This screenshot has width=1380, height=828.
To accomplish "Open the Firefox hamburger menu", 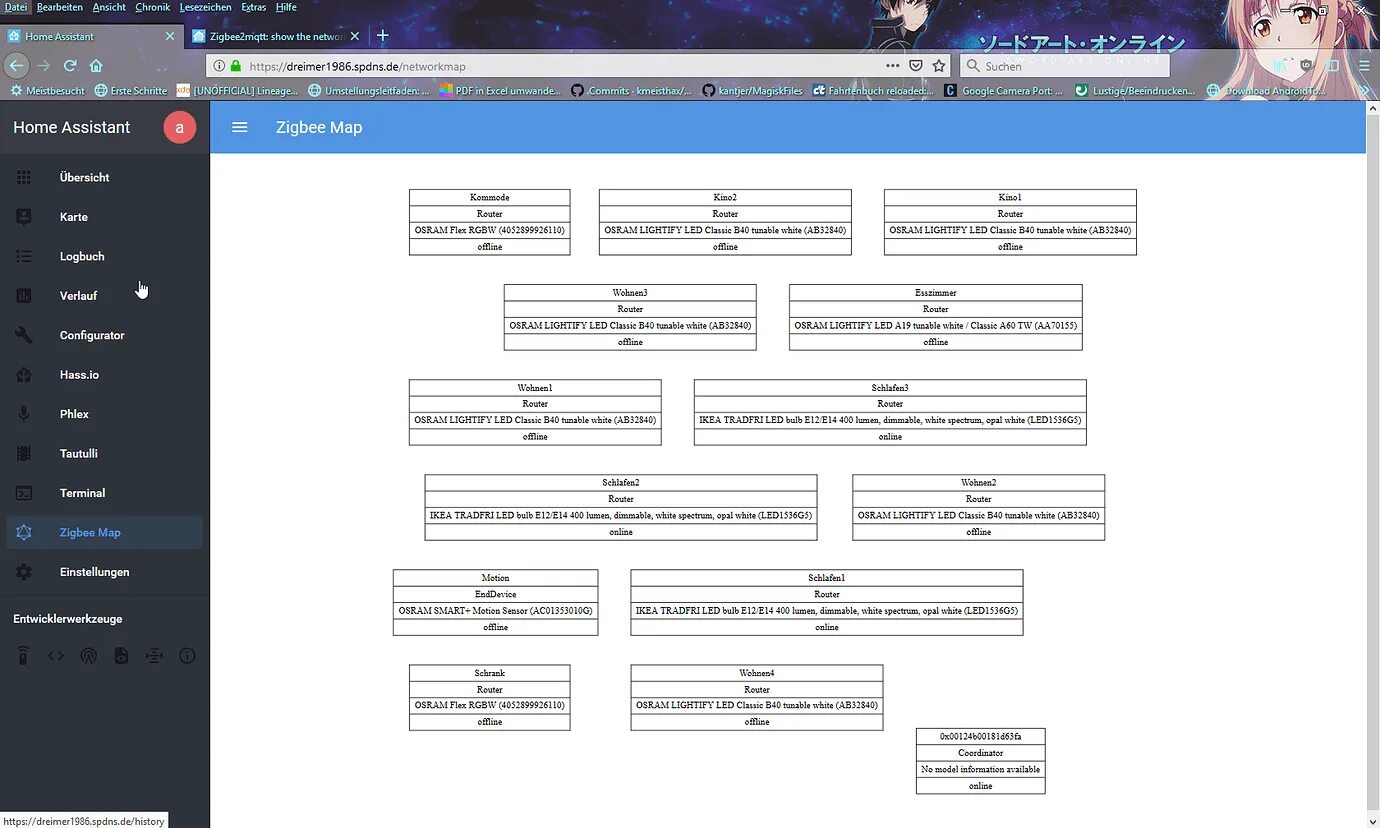I will point(1364,65).
